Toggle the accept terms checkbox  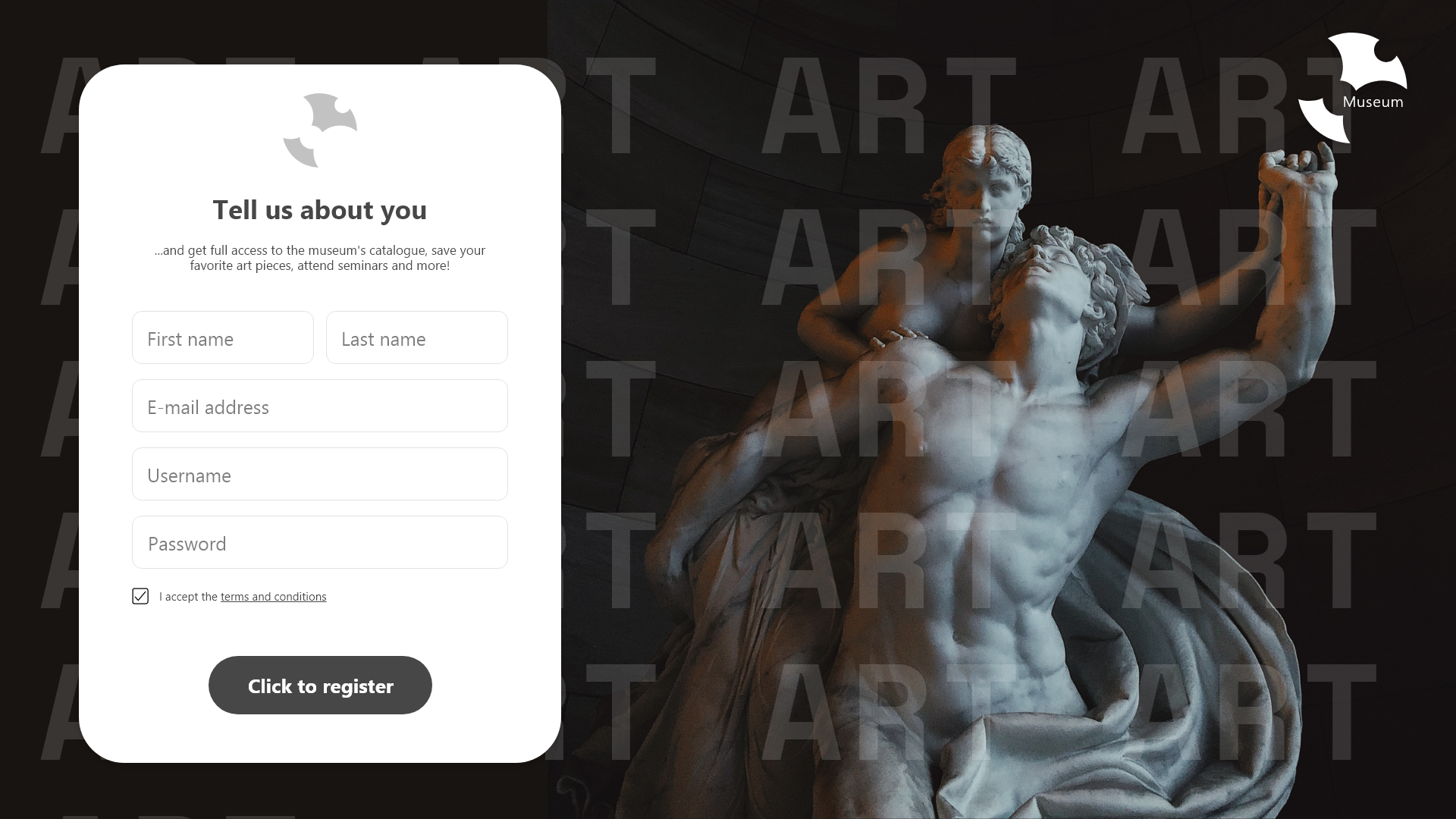click(140, 596)
